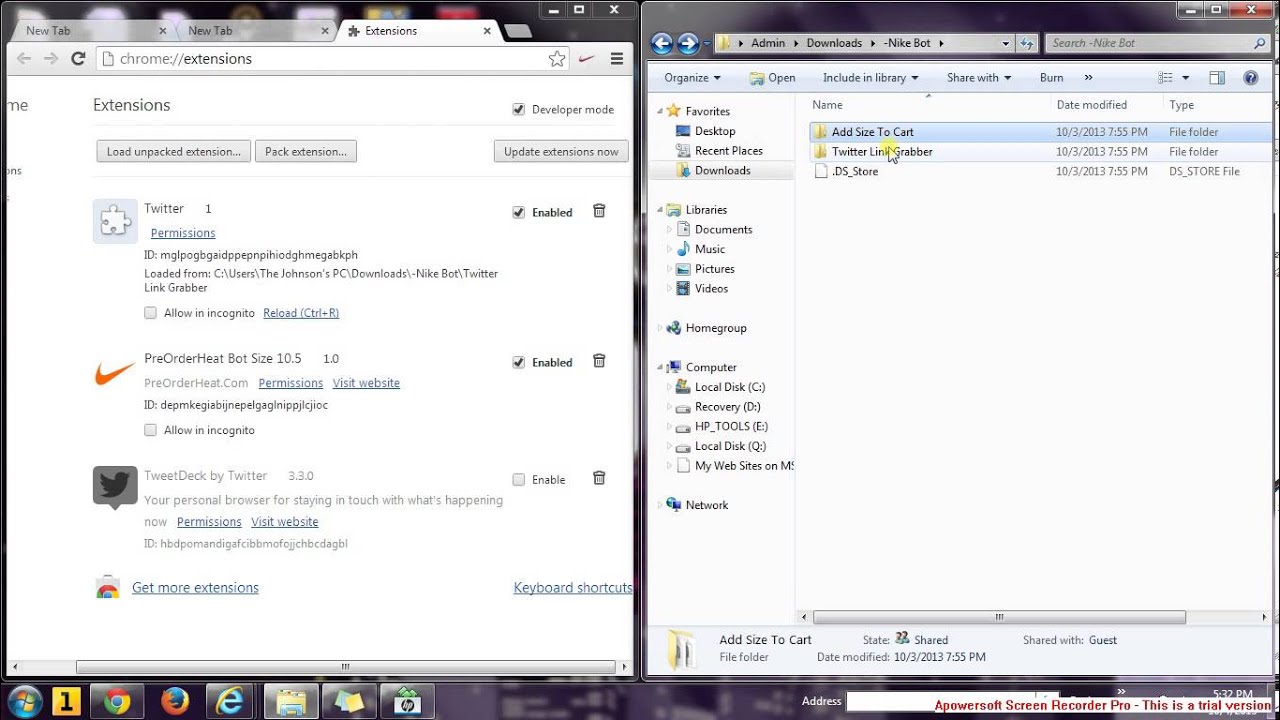Launch Internet Explorer from the taskbar
The height and width of the screenshot is (720, 1280).
[x=232, y=702]
